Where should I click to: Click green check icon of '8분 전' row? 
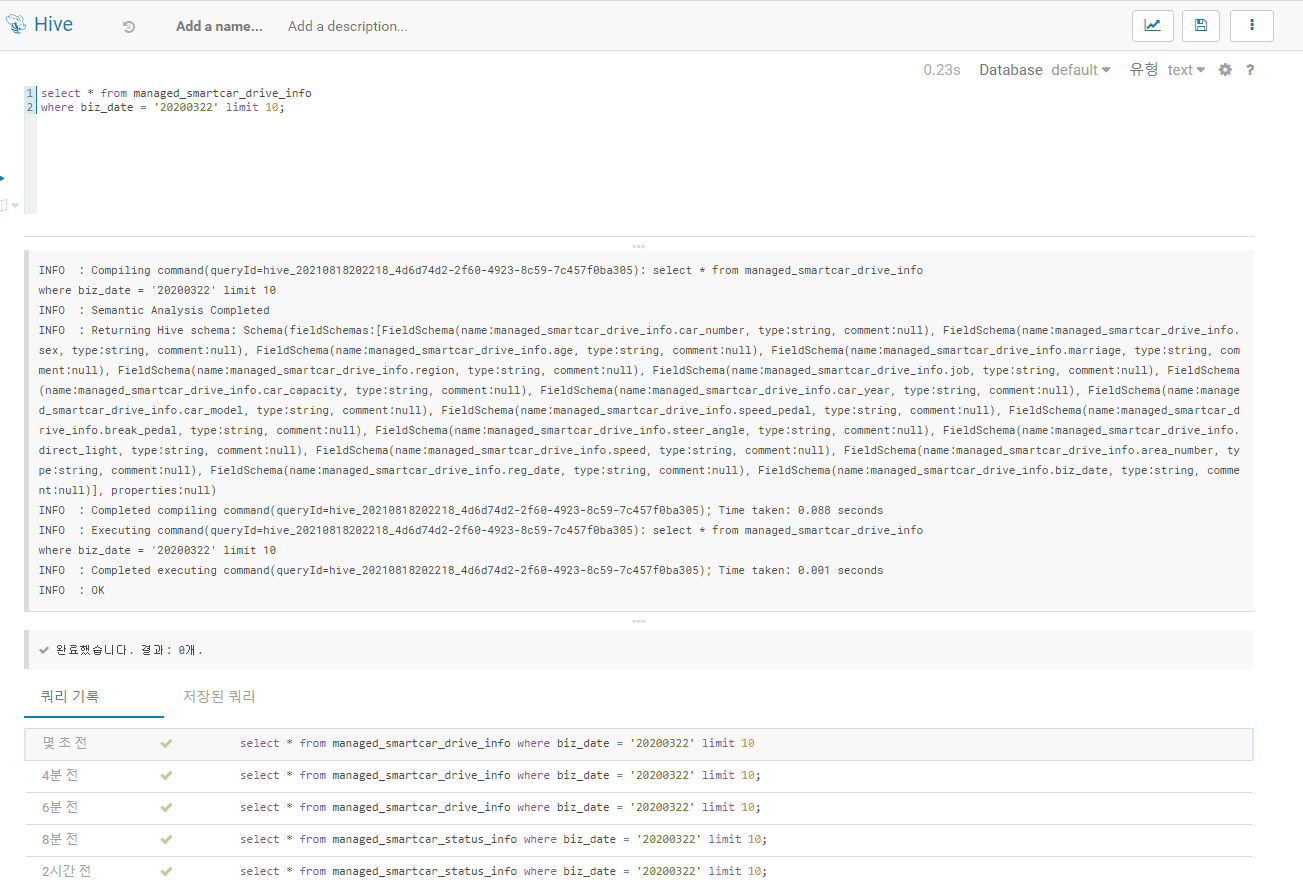[x=166, y=839]
